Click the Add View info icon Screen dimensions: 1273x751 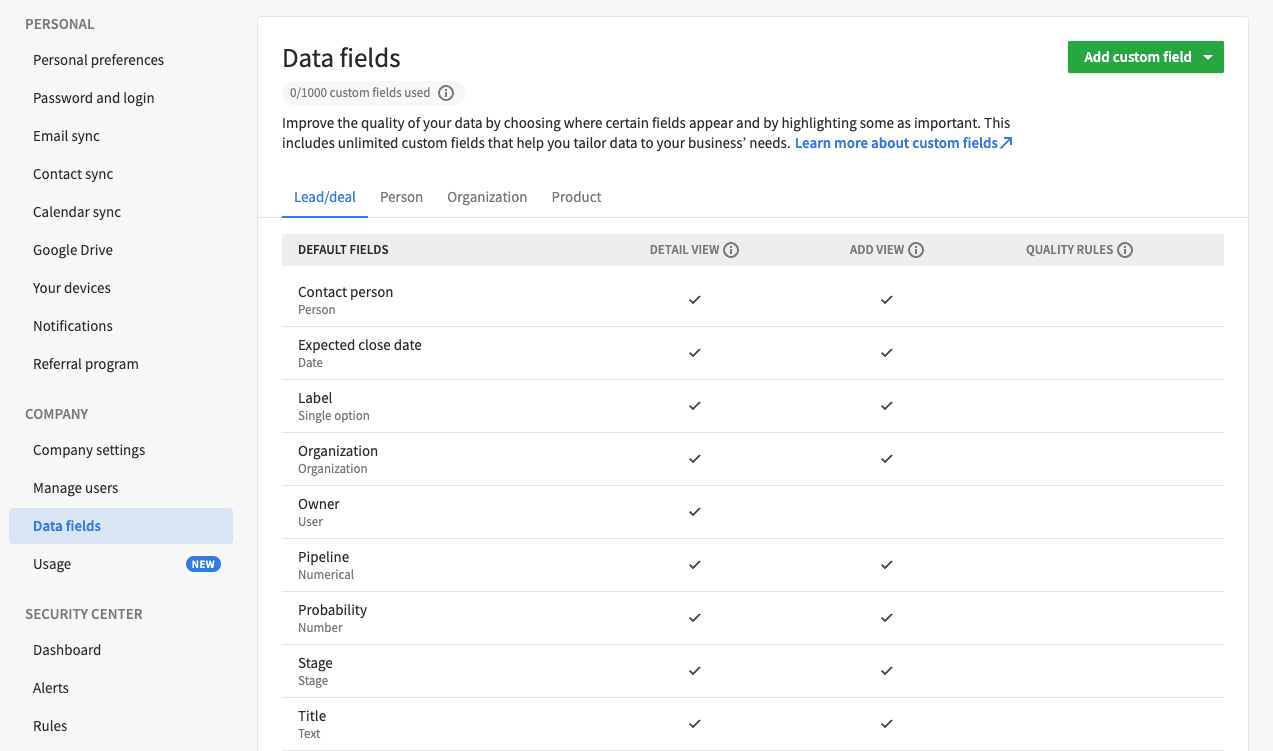[x=917, y=249]
